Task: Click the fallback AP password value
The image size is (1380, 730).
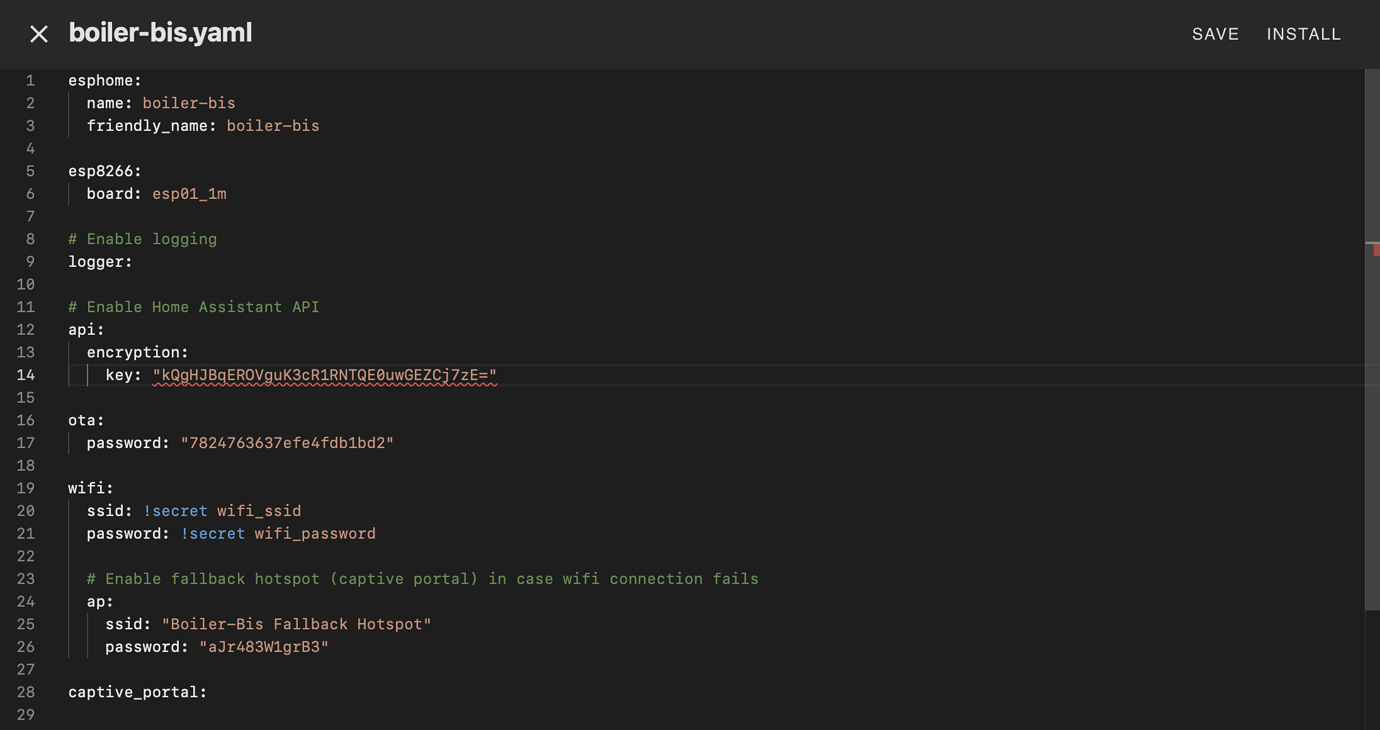Action: 264,647
